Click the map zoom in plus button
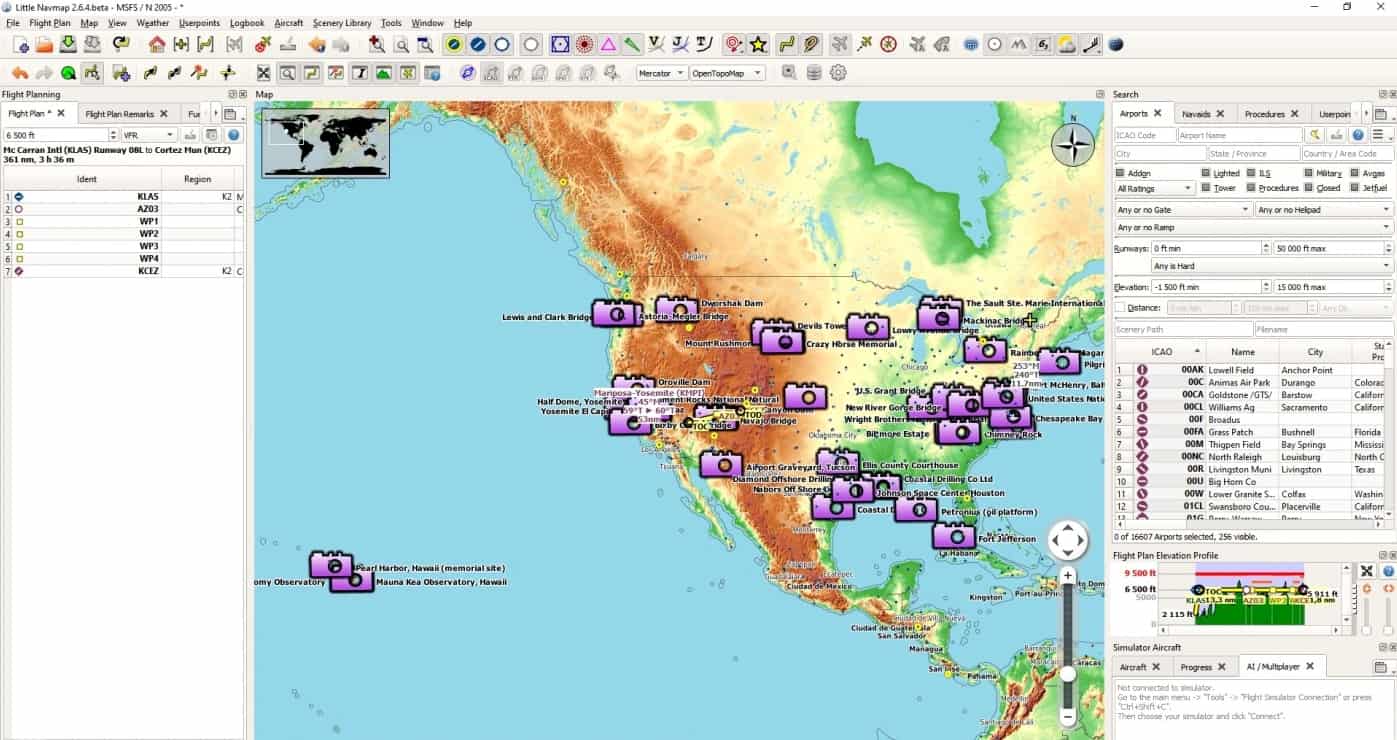 point(1068,576)
